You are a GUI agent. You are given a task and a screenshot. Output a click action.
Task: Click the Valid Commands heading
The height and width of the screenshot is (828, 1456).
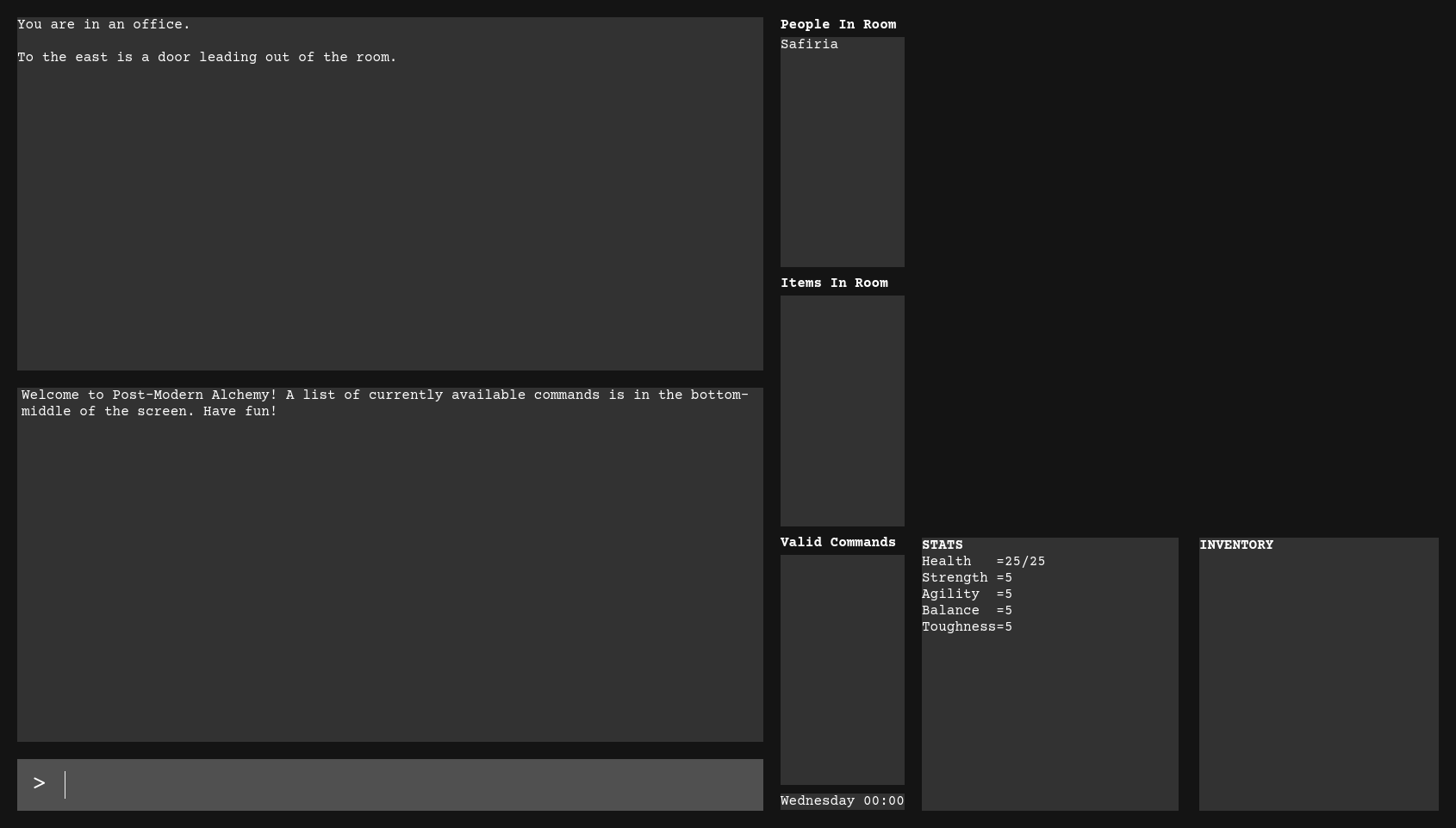pyautogui.click(x=837, y=543)
